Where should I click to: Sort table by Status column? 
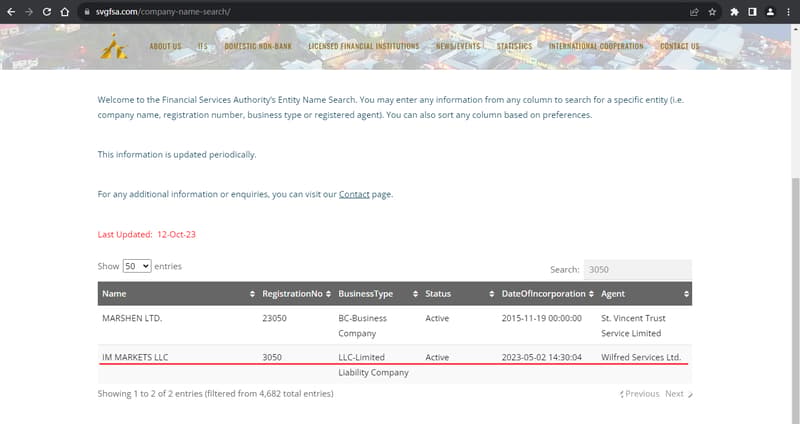(459, 294)
